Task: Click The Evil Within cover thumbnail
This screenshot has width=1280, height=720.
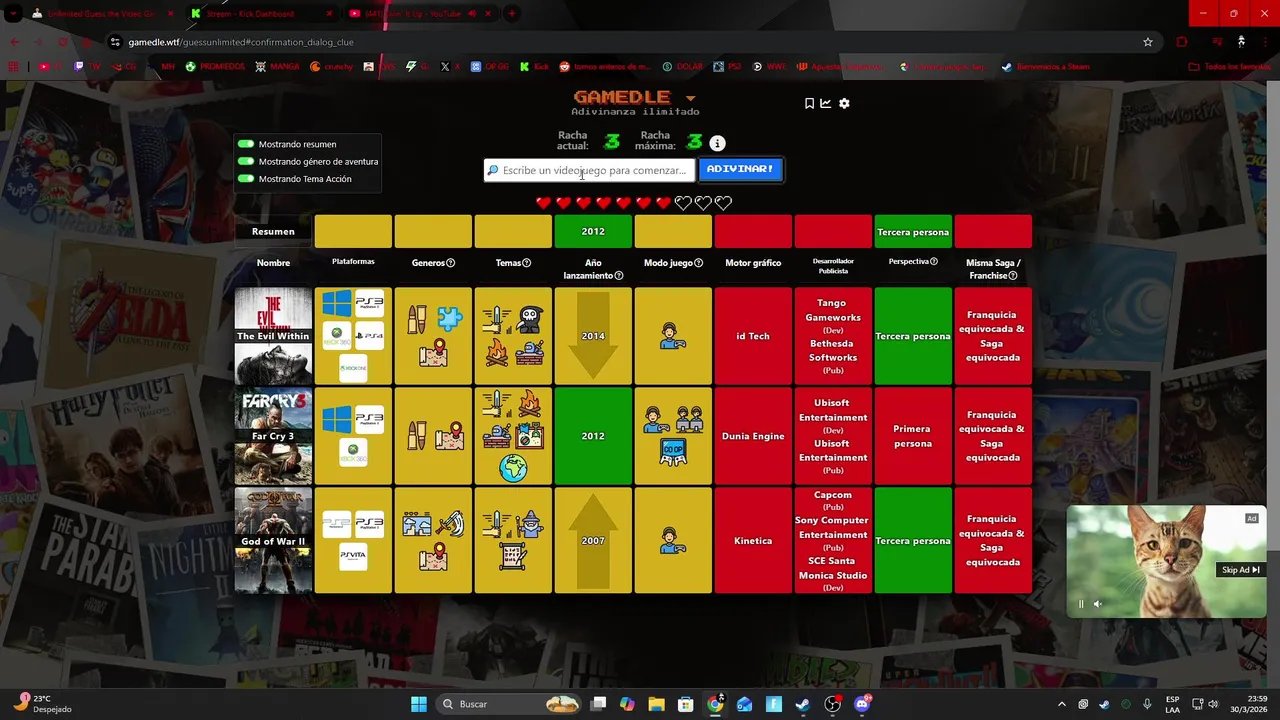Action: coord(273,336)
